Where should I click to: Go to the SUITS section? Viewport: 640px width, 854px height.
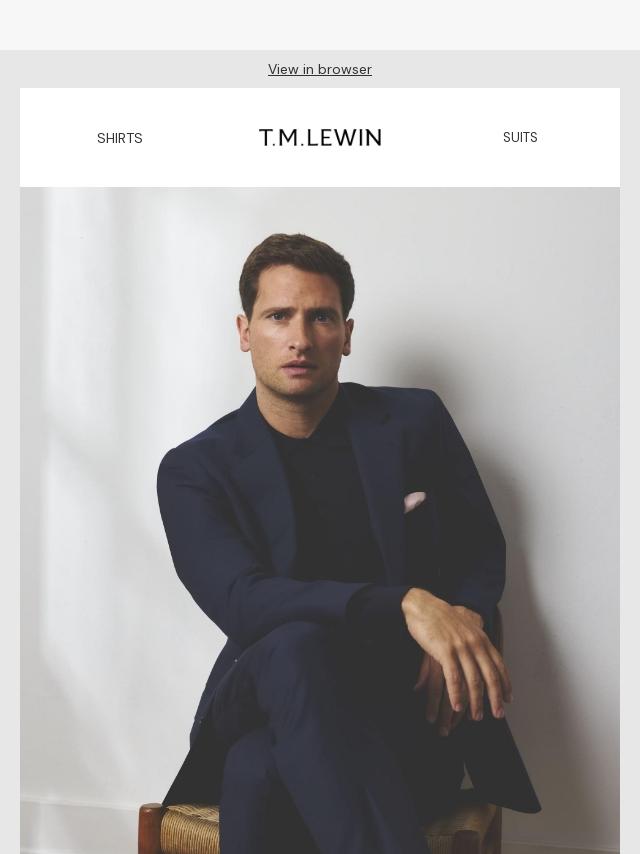pyautogui.click(x=520, y=137)
